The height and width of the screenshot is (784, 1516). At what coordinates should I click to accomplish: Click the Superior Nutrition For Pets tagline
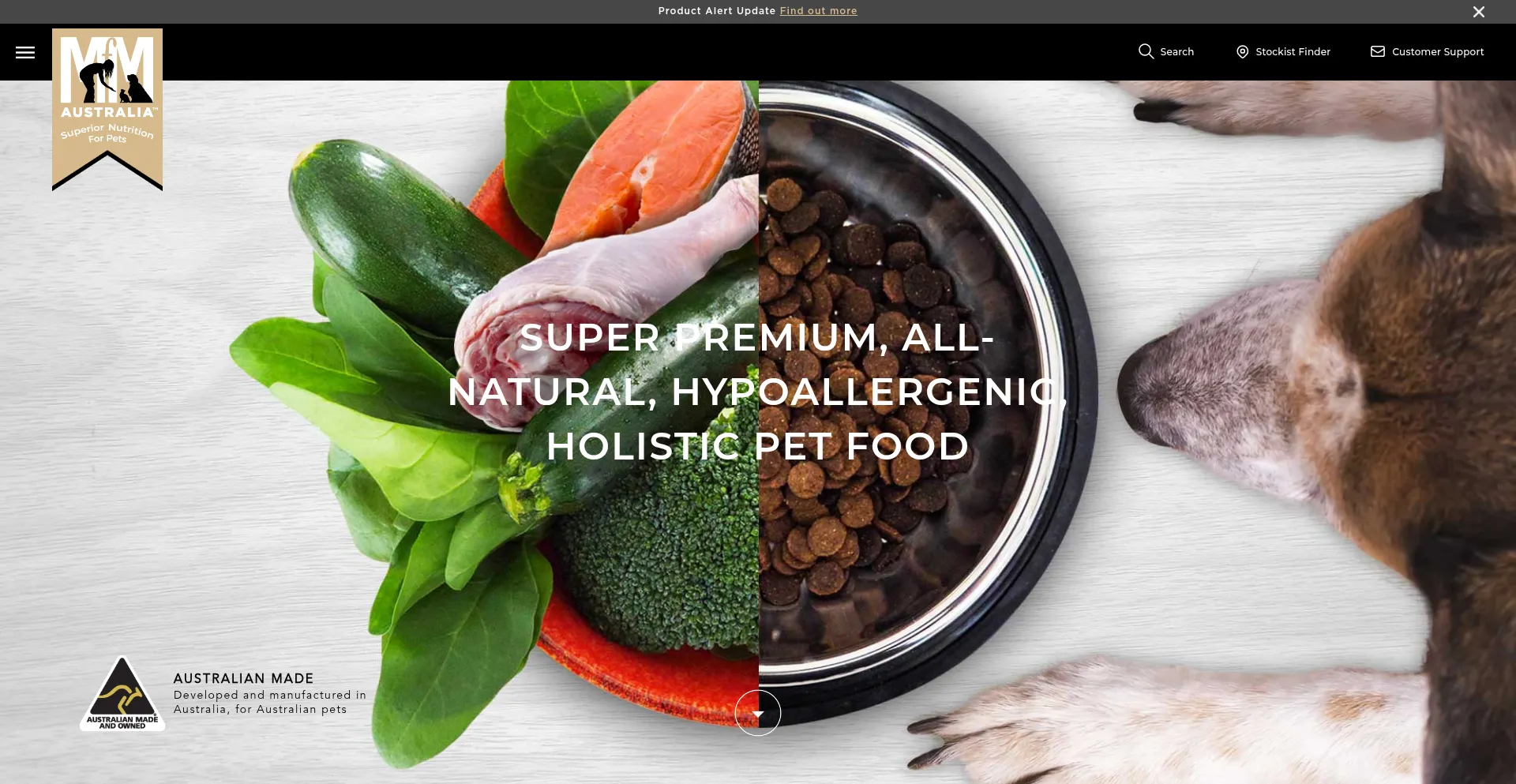107,133
